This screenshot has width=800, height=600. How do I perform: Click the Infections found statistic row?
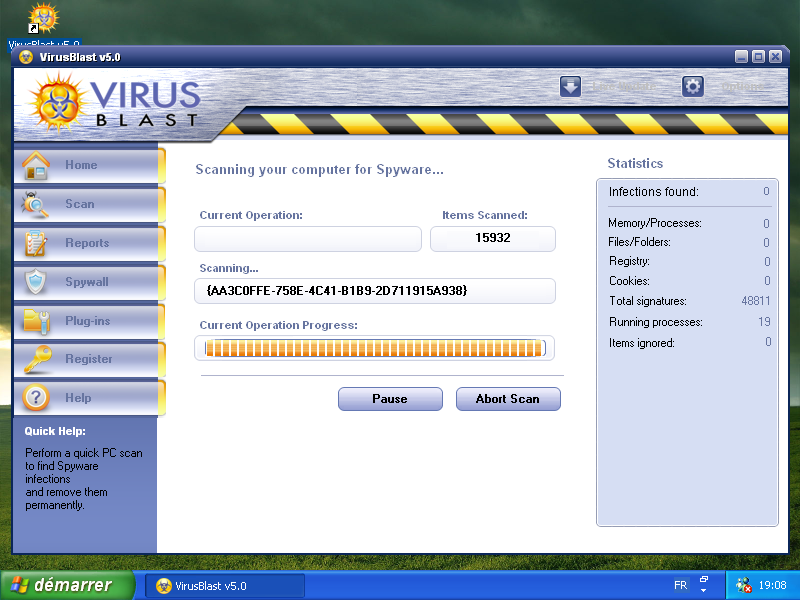[x=689, y=191]
